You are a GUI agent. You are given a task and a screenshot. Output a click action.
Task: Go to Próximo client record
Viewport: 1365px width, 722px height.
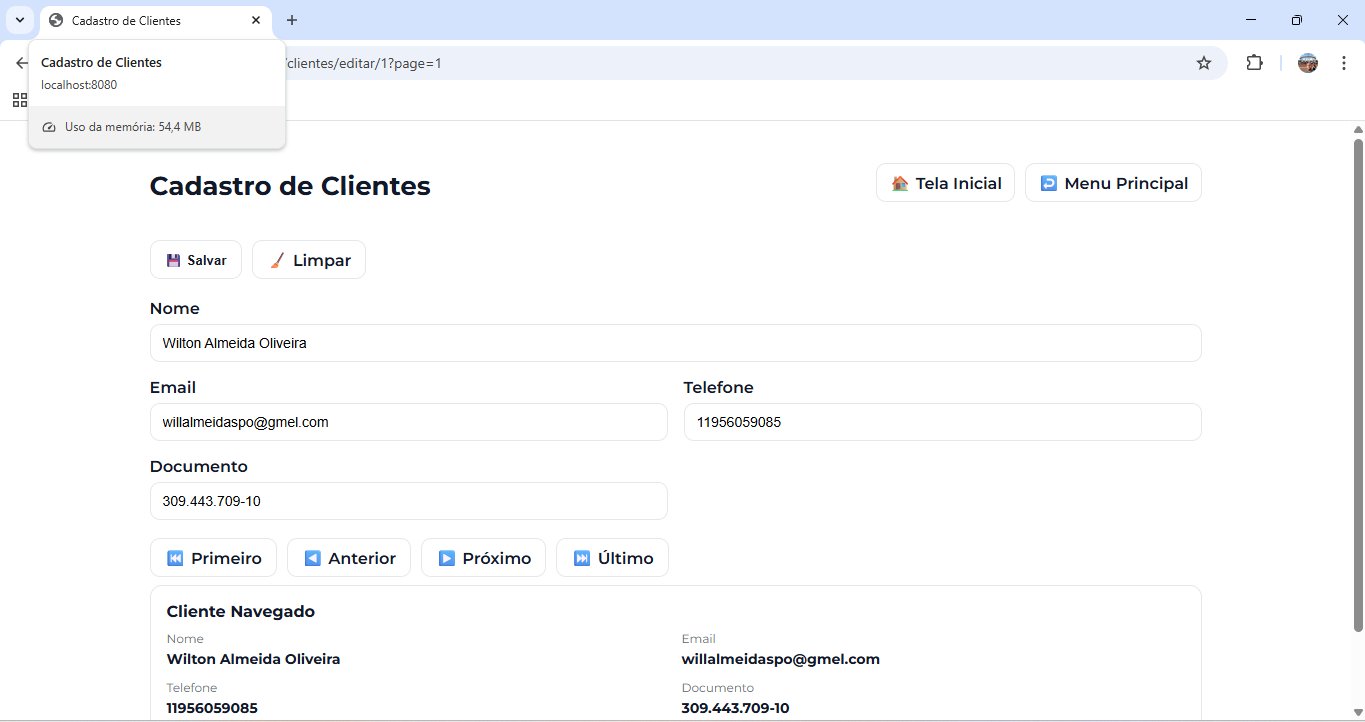click(483, 558)
